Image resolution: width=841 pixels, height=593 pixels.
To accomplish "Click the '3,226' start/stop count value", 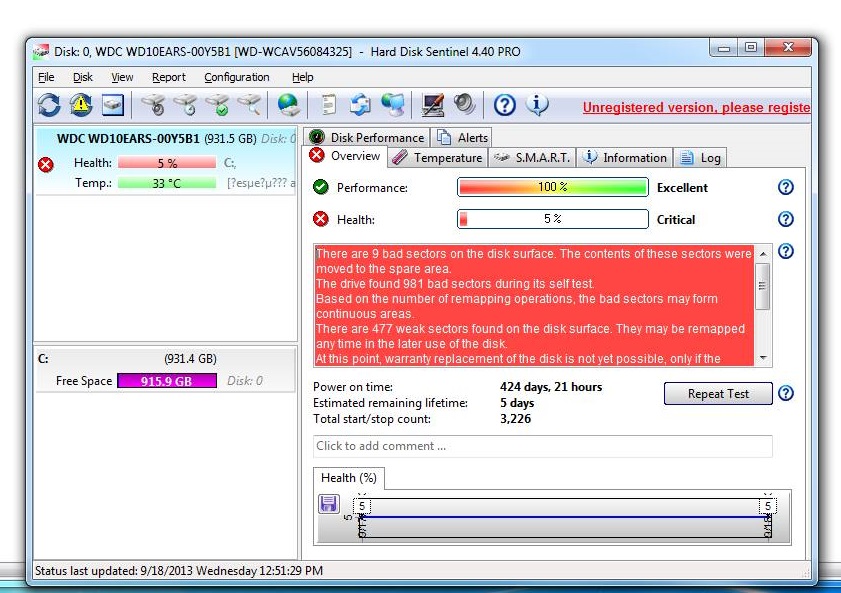I will click(515, 419).
